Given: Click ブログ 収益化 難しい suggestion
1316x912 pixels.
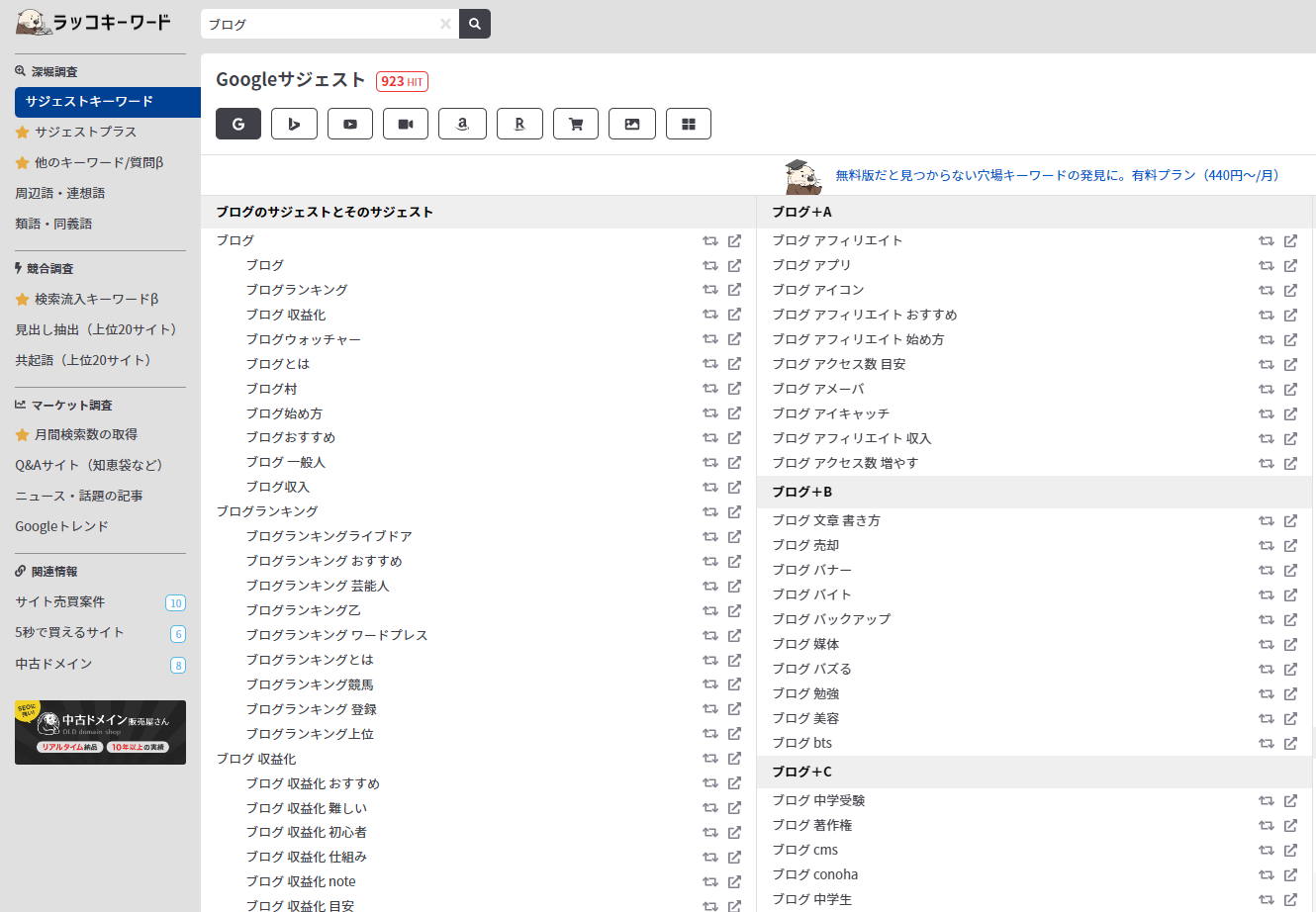Looking at the screenshot, I should click(x=307, y=808).
